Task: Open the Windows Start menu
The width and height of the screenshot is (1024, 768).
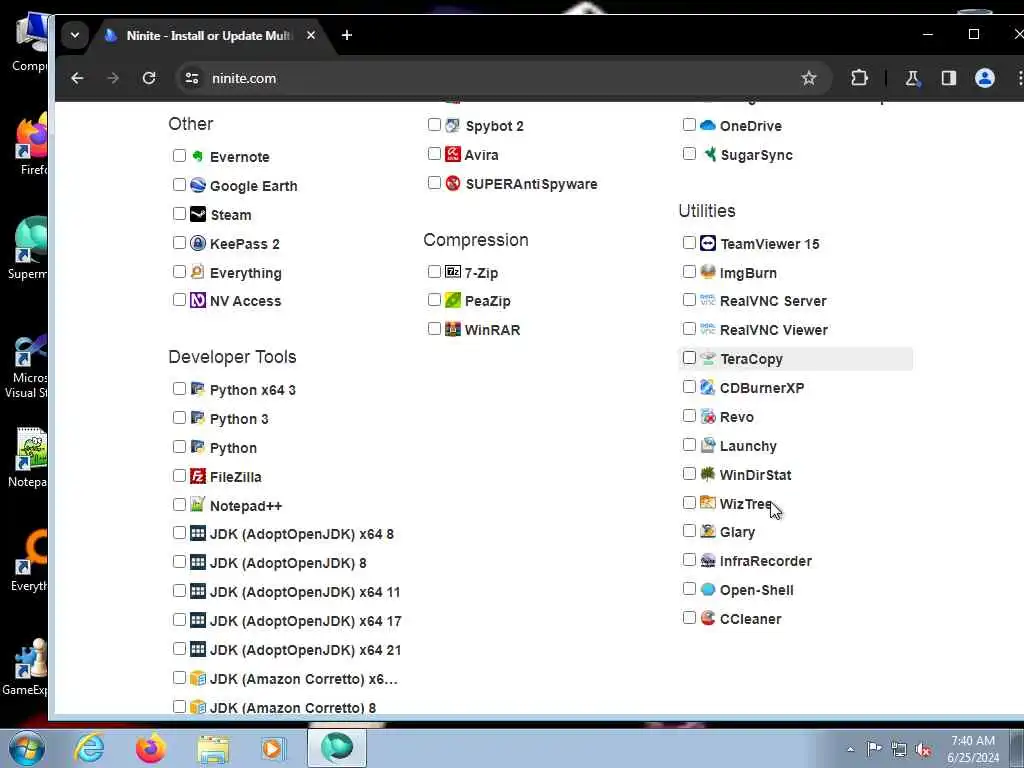Action: (27, 748)
